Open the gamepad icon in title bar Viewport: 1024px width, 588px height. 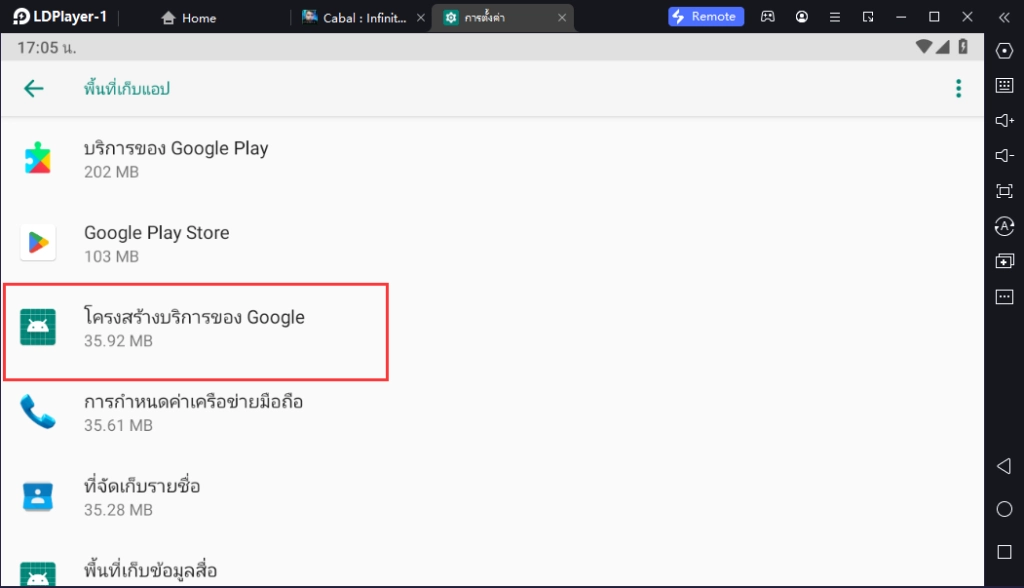(x=768, y=17)
